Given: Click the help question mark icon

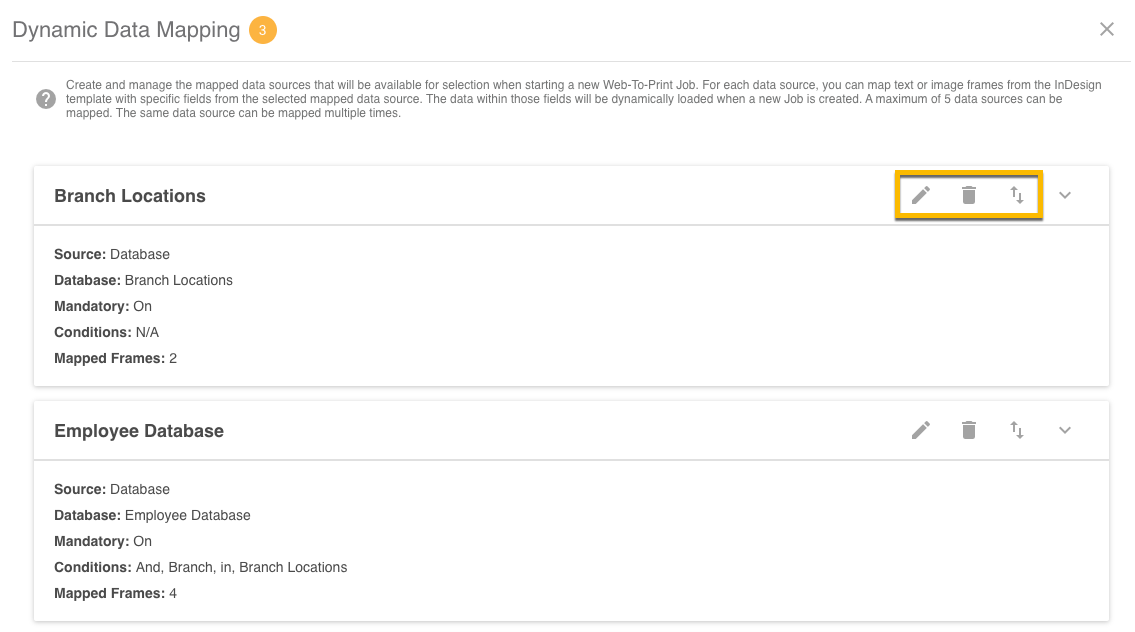Looking at the screenshot, I should coord(46,99).
